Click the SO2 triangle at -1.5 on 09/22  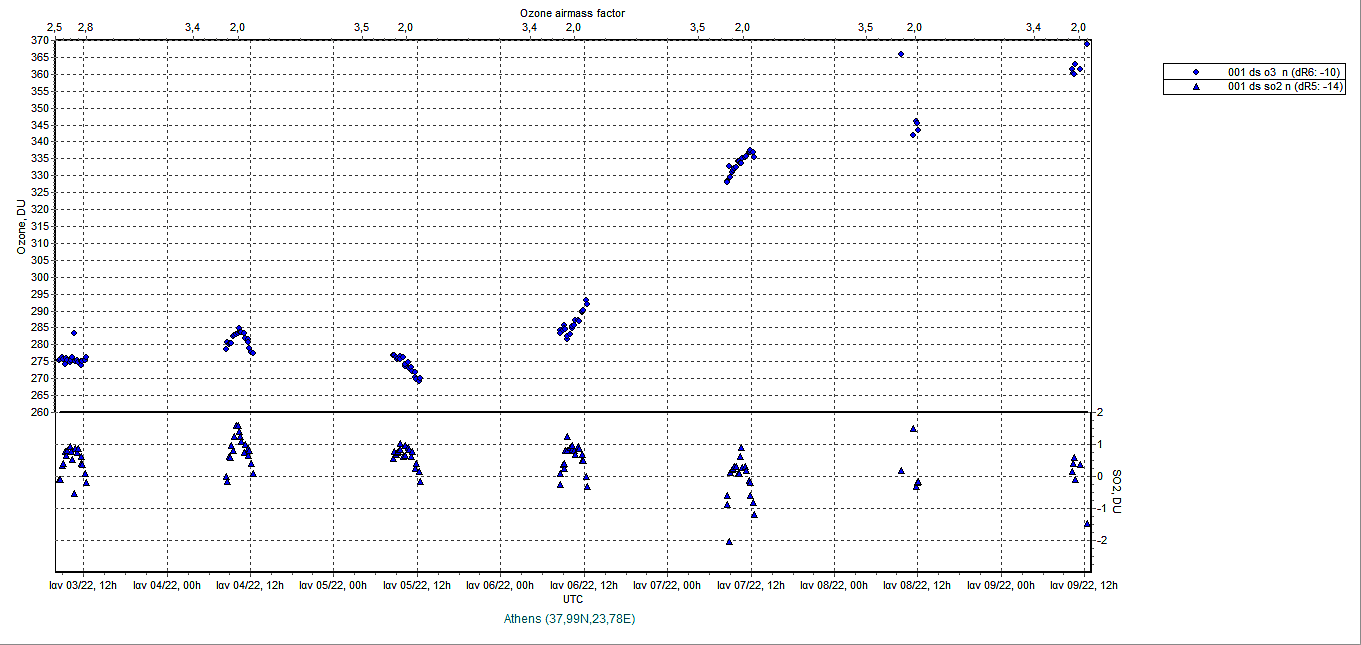pyautogui.click(x=1088, y=523)
